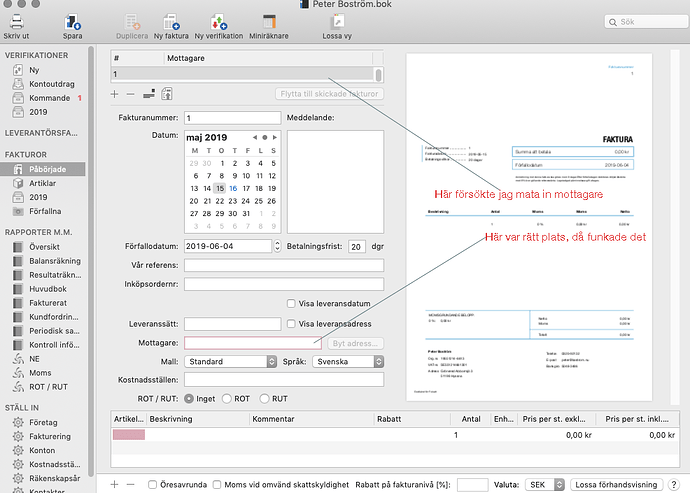Open Ny under Verifikationer
690x493 pixels.
[x=34, y=70]
